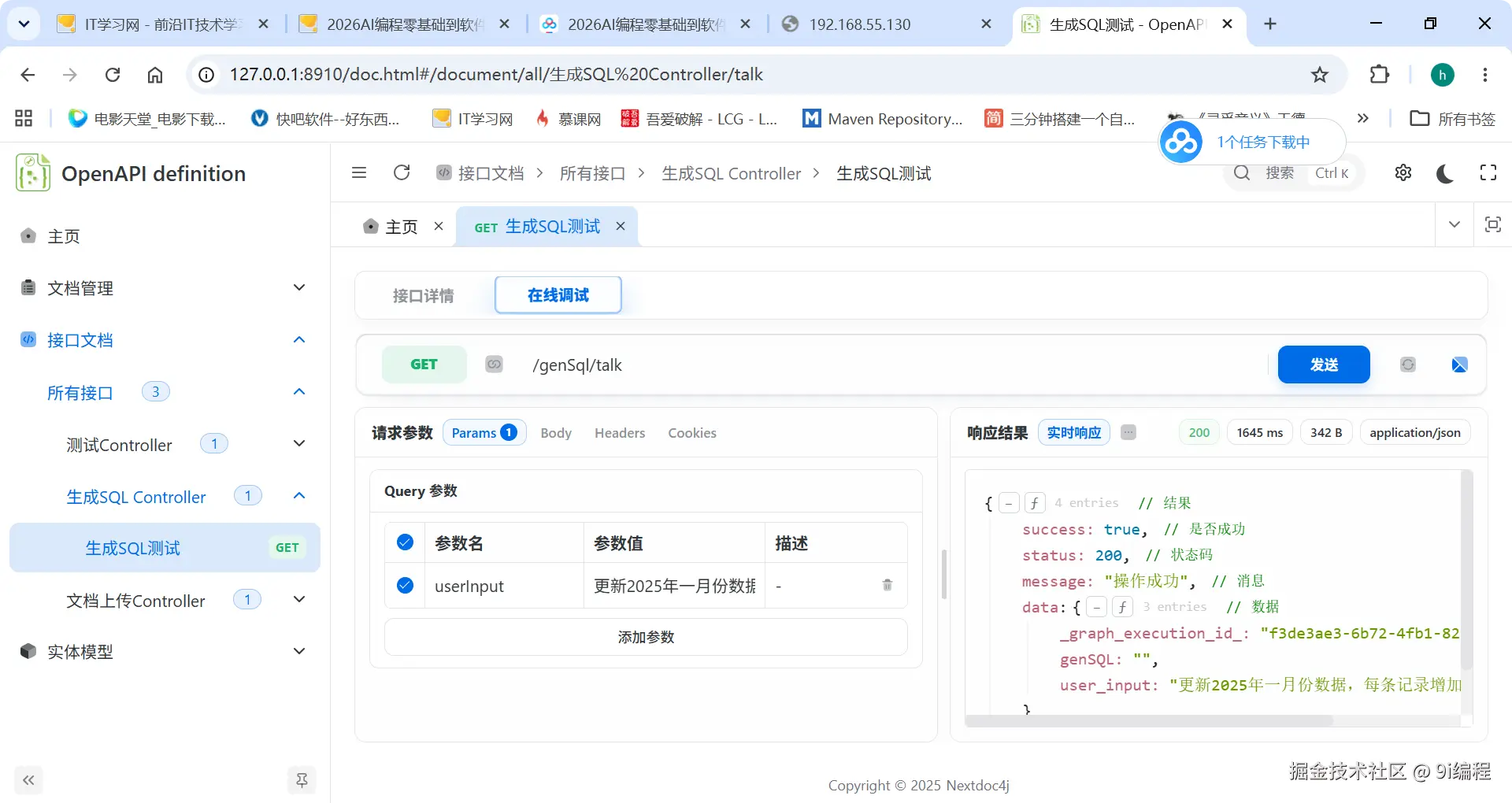Uncheck the userInput parameter checkbox
The height and width of the screenshot is (803, 1512).
click(x=405, y=585)
